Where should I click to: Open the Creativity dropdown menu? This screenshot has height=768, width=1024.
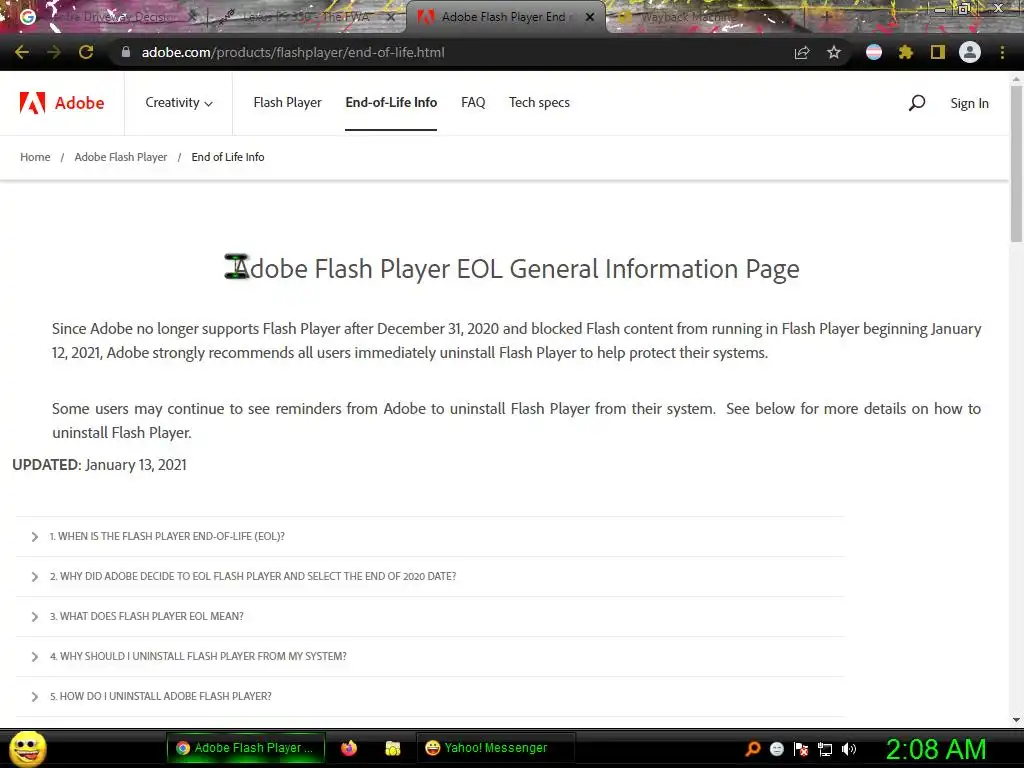(x=179, y=103)
